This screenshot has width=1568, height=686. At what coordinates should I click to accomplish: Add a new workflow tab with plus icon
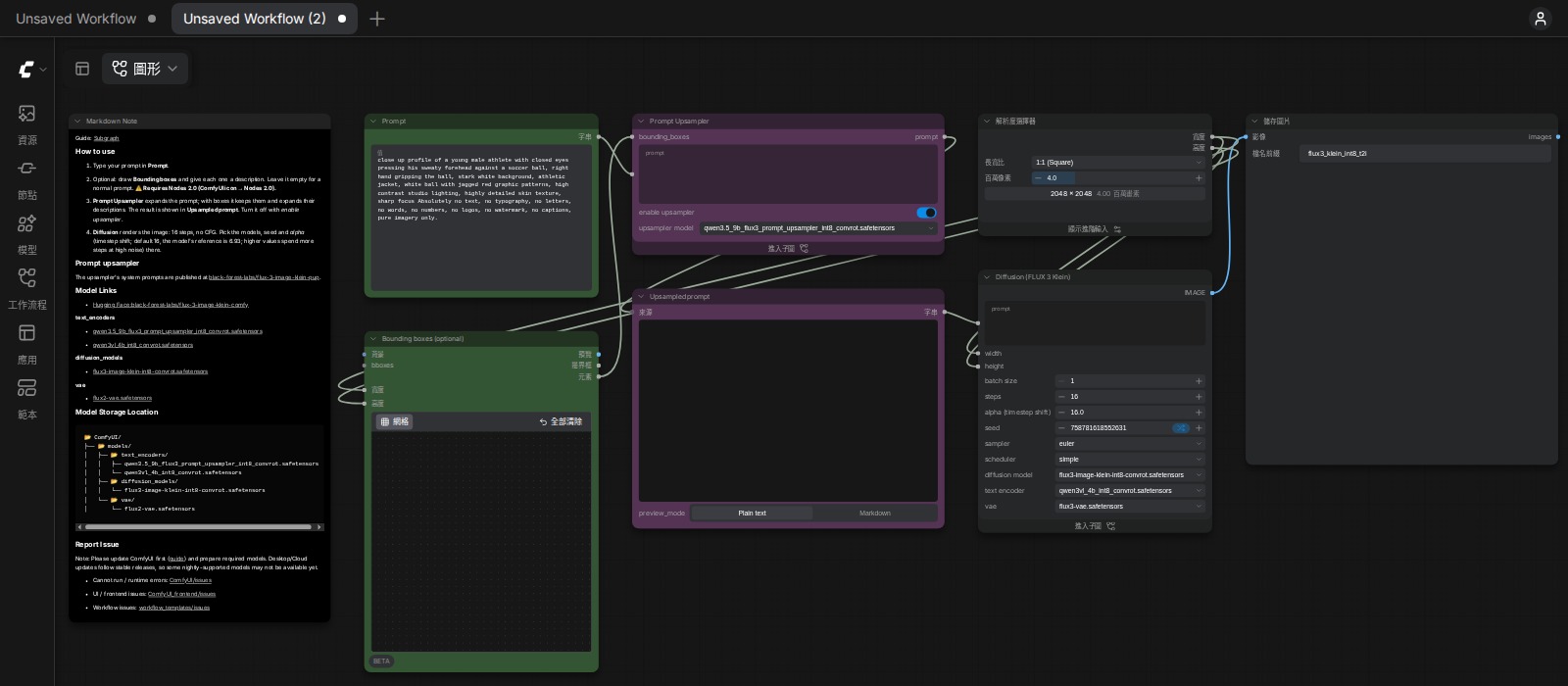[377, 19]
